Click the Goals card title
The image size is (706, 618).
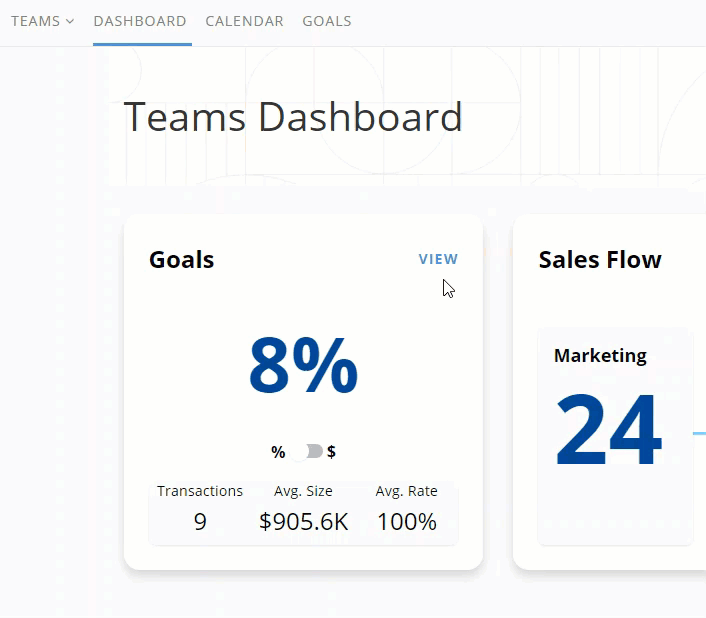[x=181, y=260]
